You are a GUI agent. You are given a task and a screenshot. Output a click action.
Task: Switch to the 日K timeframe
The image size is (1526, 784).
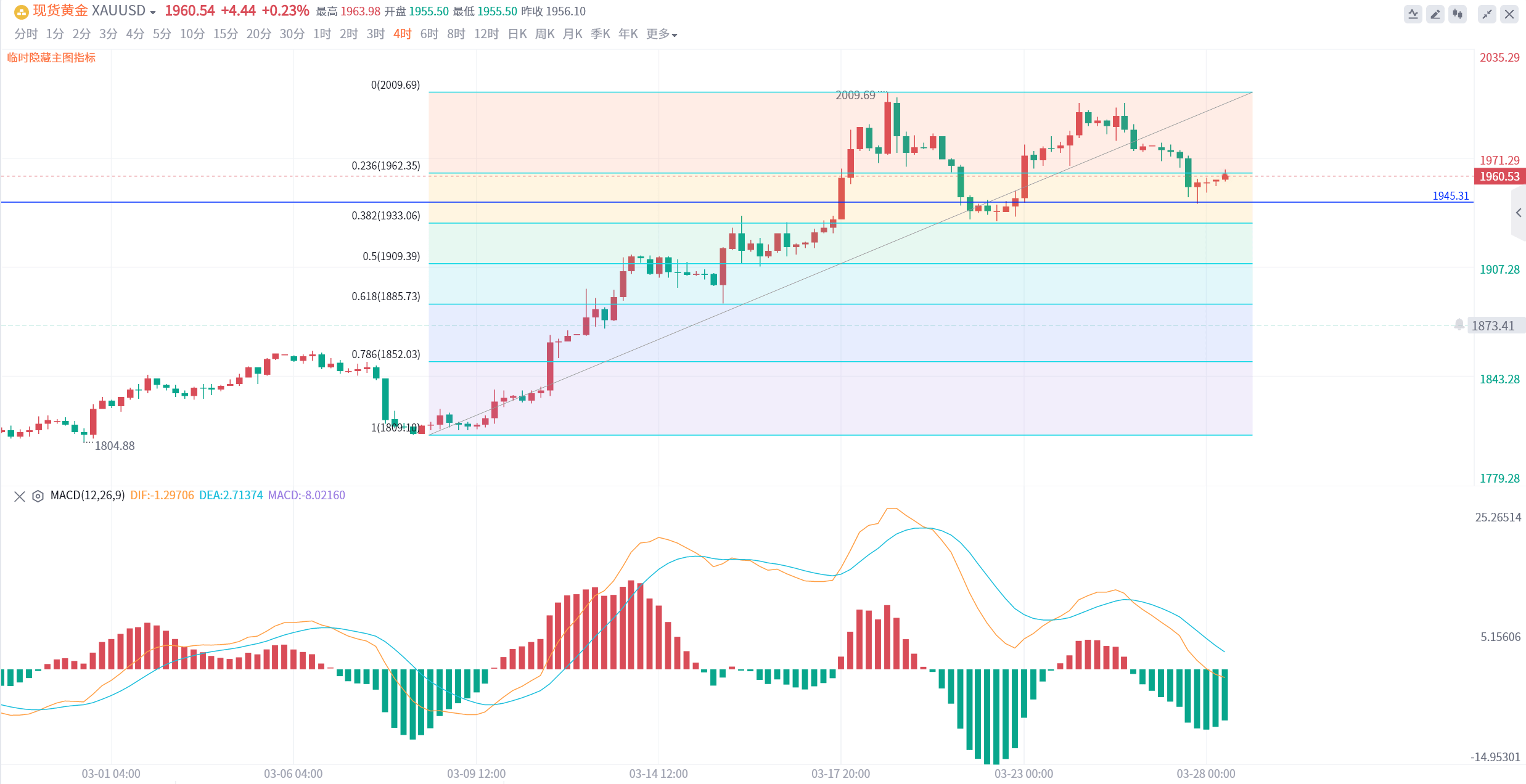(517, 34)
